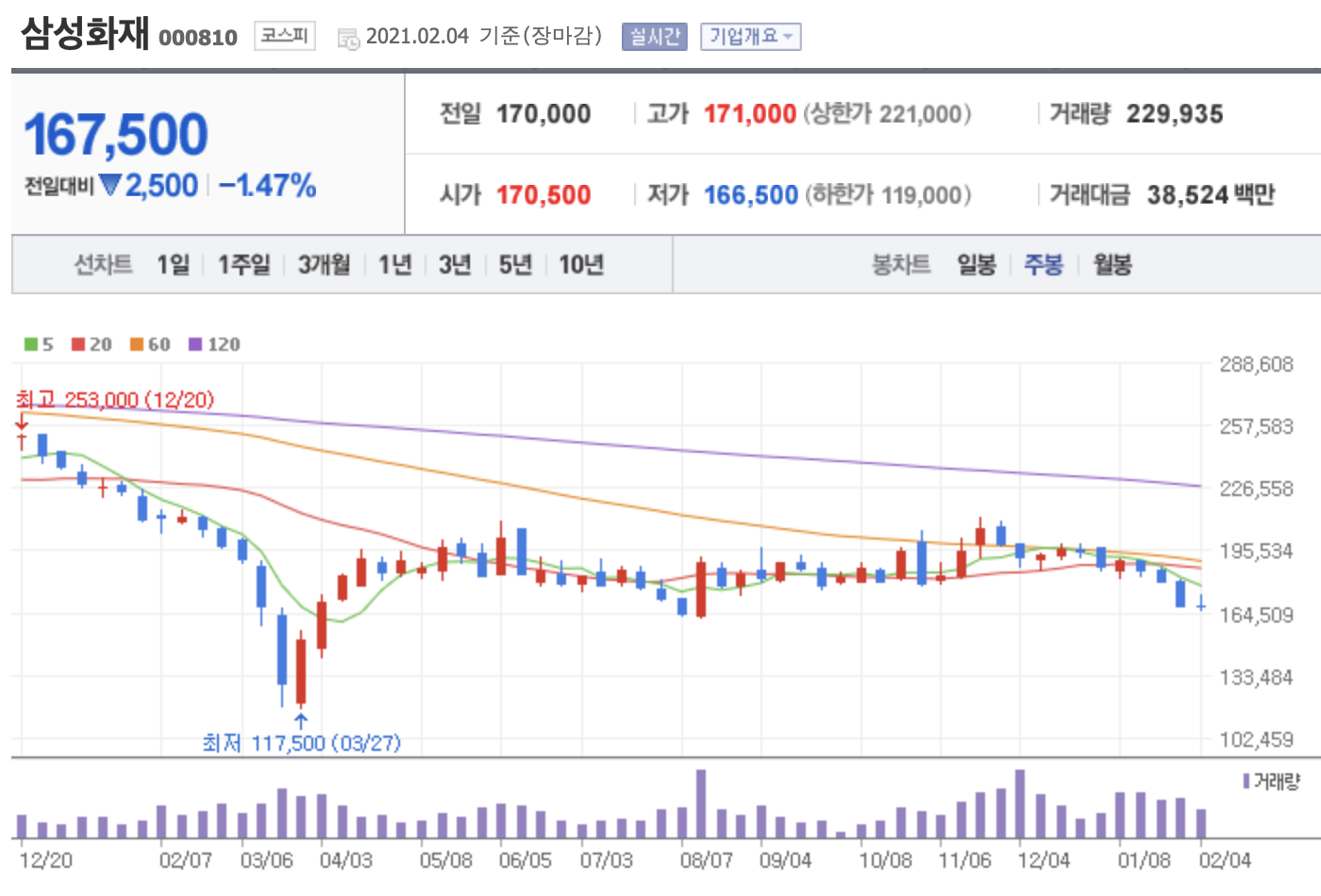This screenshot has height=896, width=1321.
Task: Click the 288,608 price axis label
Action: coord(1256,364)
